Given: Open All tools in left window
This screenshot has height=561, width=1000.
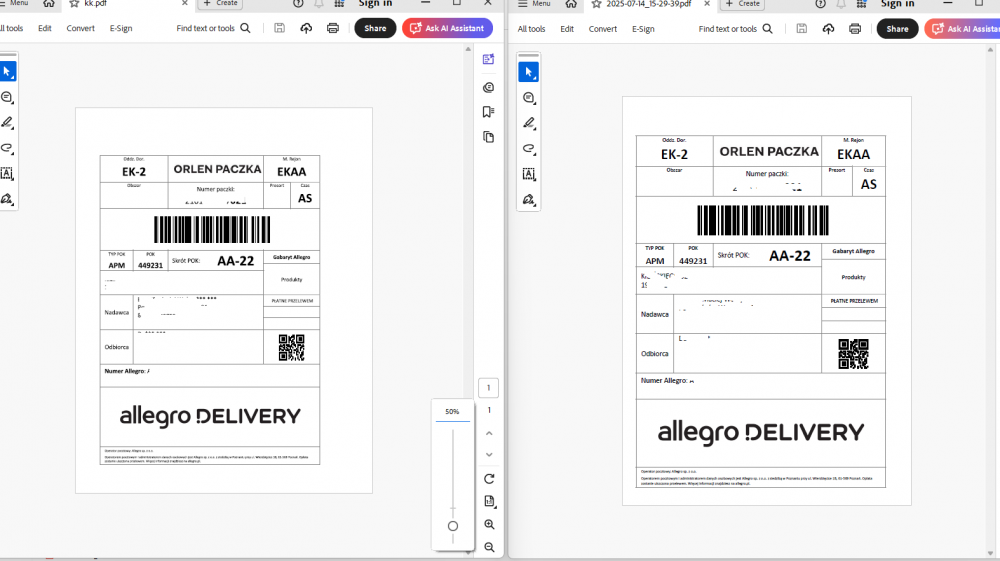Looking at the screenshot, I should coord(11,28).
